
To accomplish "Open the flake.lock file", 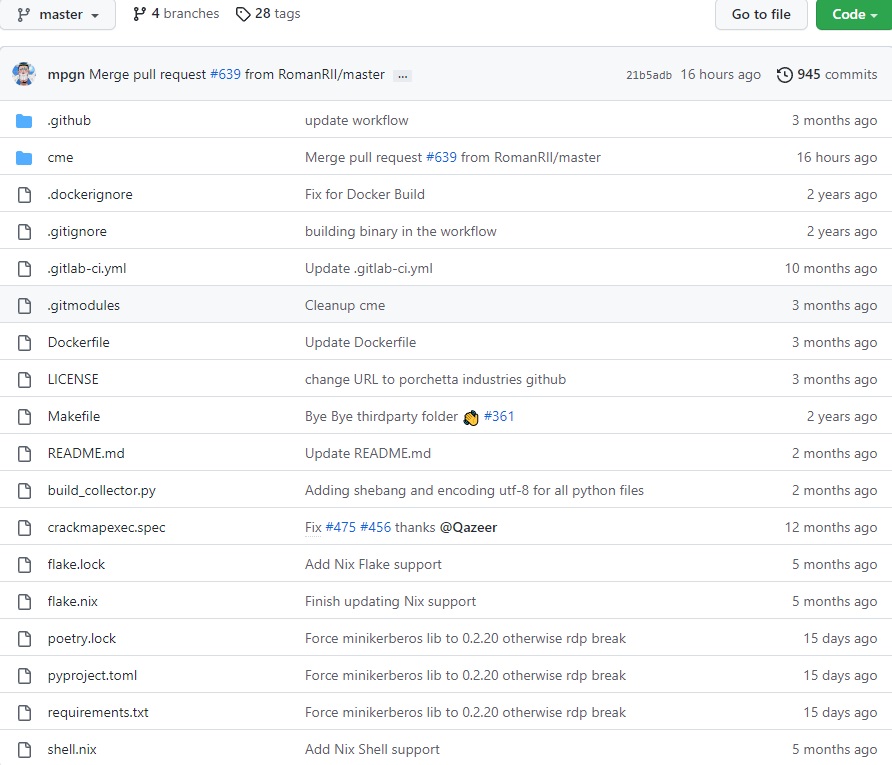I will click(x=76, y=564).
